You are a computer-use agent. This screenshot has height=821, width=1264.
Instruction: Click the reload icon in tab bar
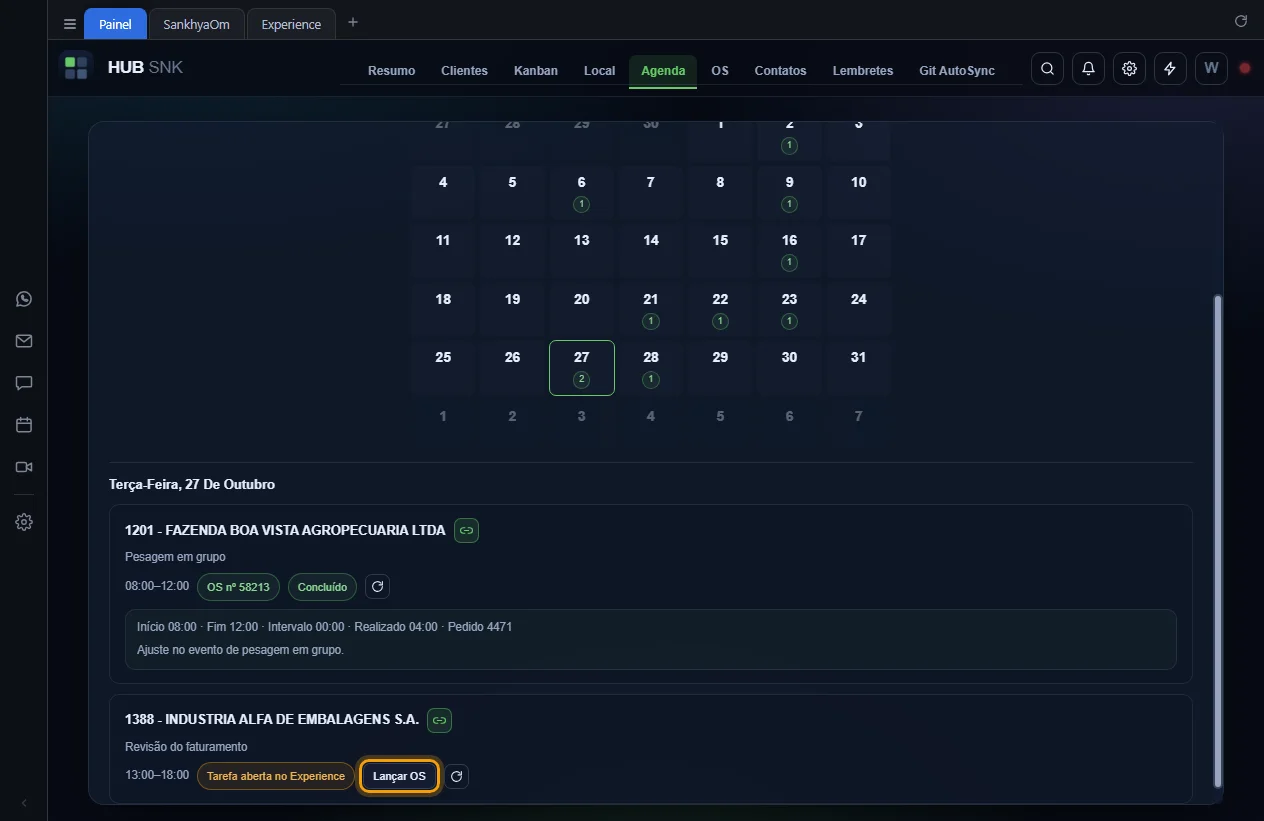(1241, 21)
